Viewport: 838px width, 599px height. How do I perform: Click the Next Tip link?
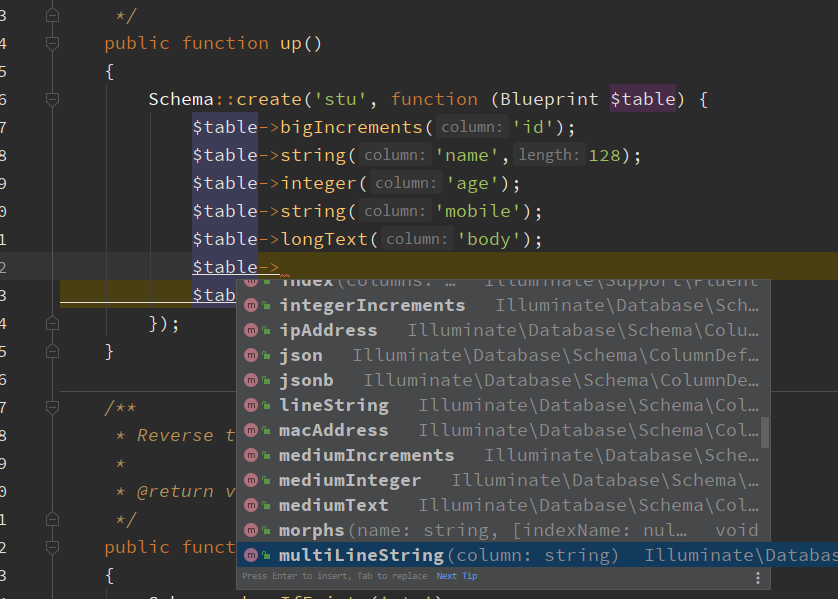coord(457,576)
